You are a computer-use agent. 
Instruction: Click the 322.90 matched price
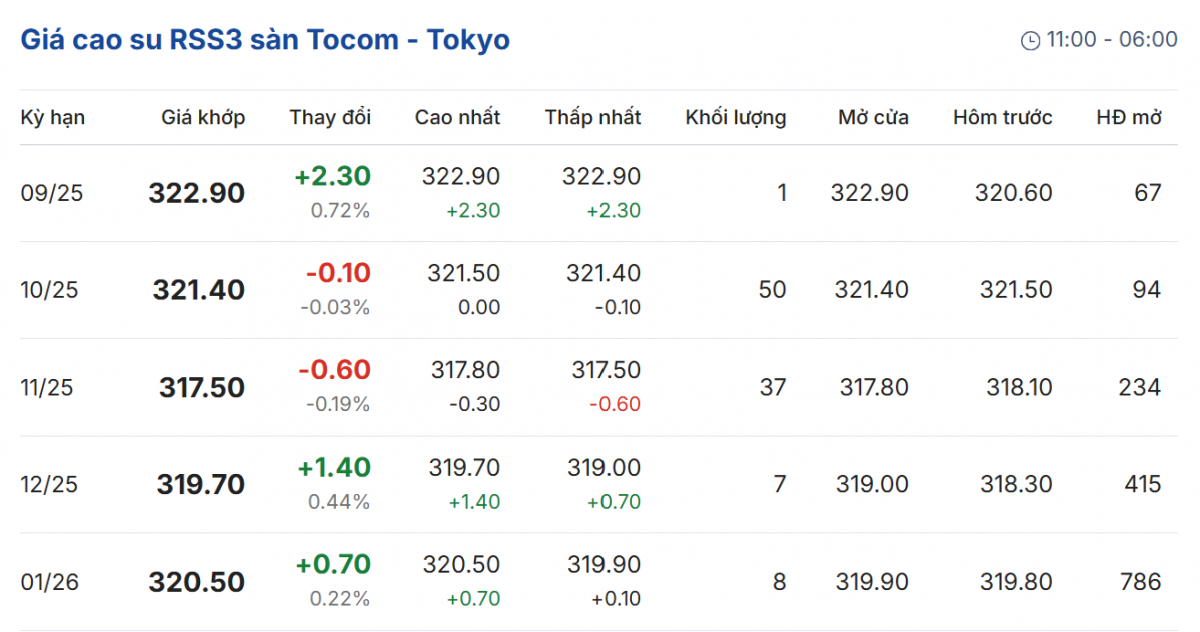(196, 193)
